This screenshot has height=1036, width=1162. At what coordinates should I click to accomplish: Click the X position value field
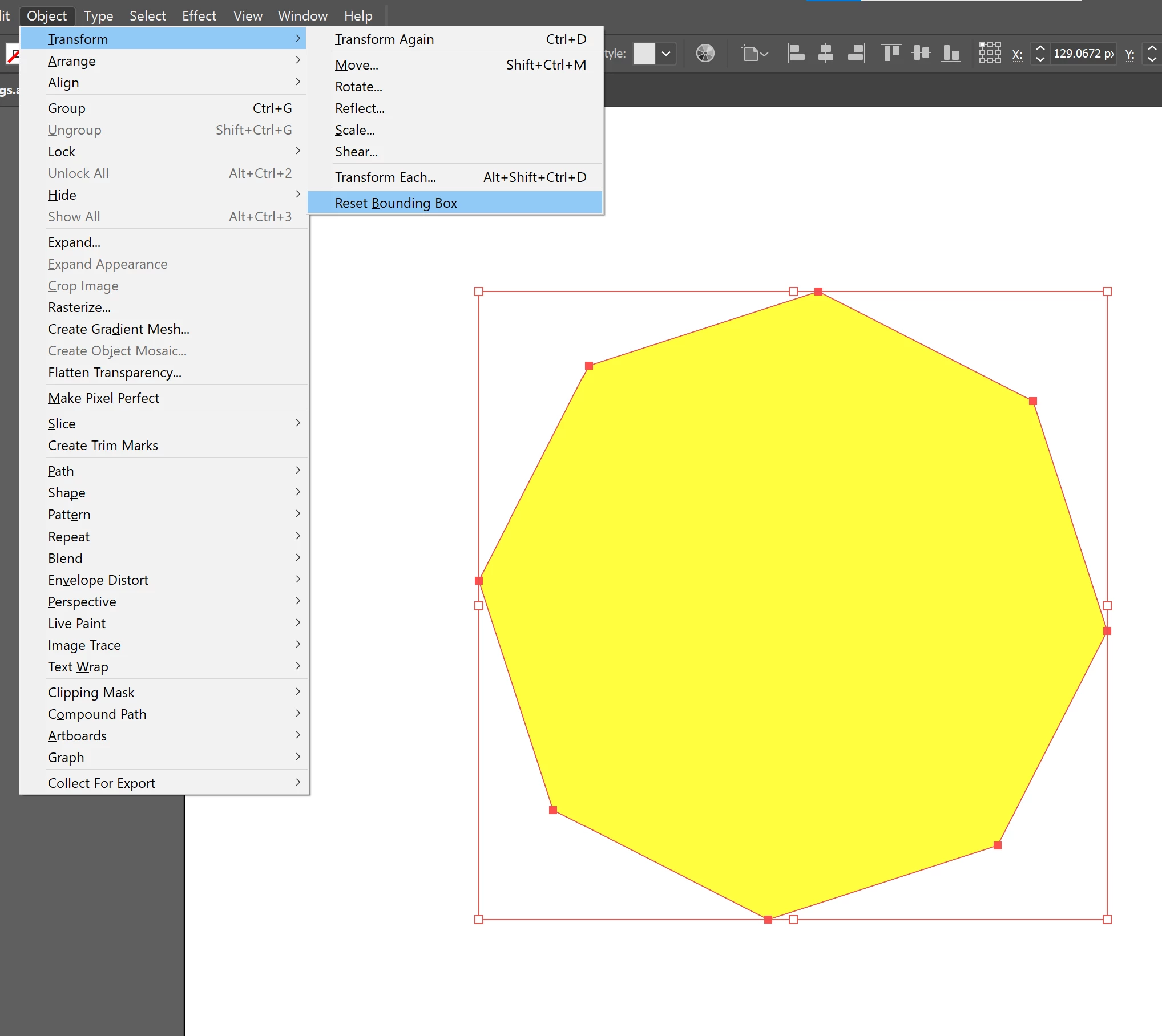1083,54
